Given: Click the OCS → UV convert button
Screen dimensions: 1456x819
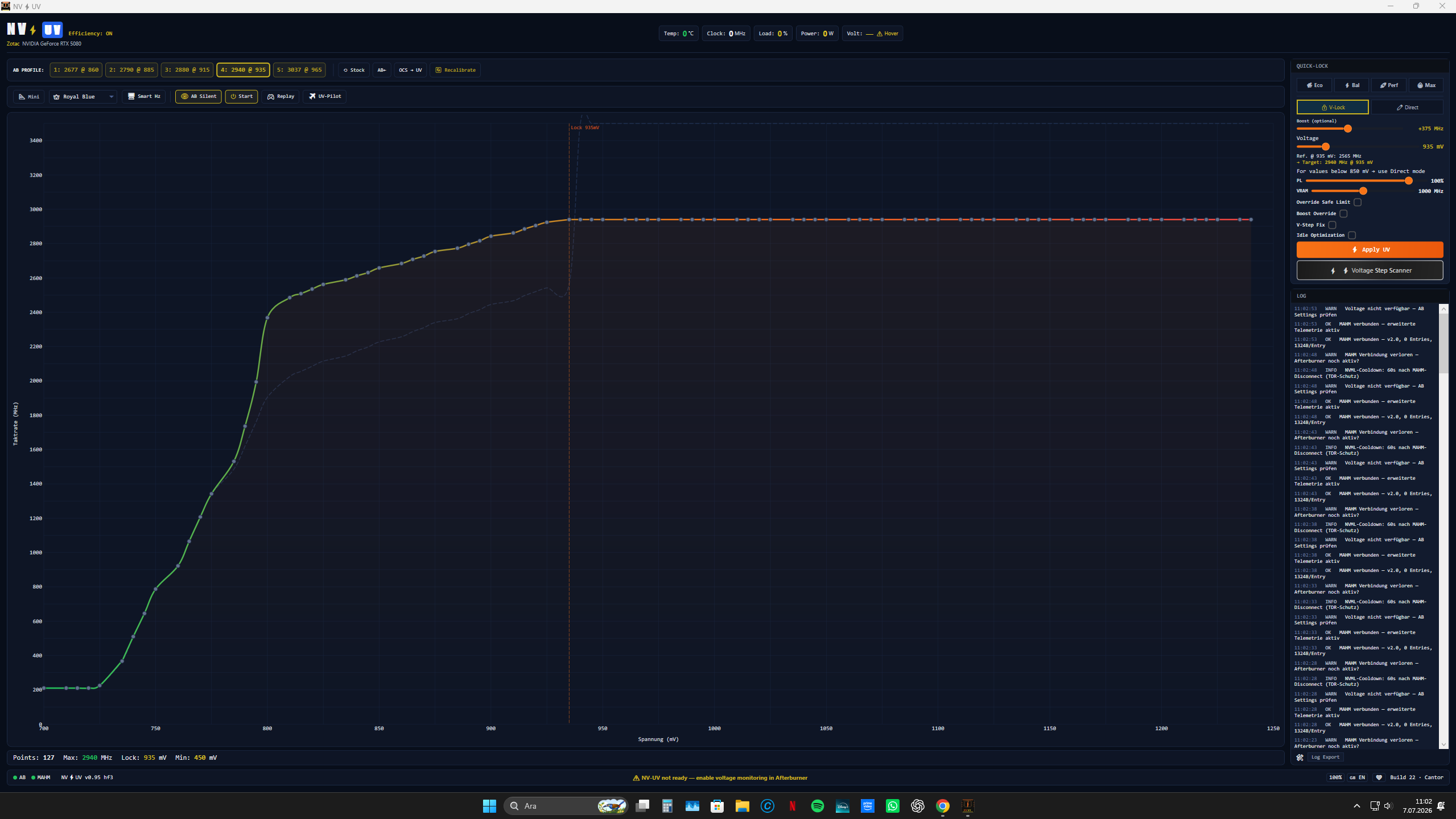Looking at the screenshot, I should (x=410, y=70).
